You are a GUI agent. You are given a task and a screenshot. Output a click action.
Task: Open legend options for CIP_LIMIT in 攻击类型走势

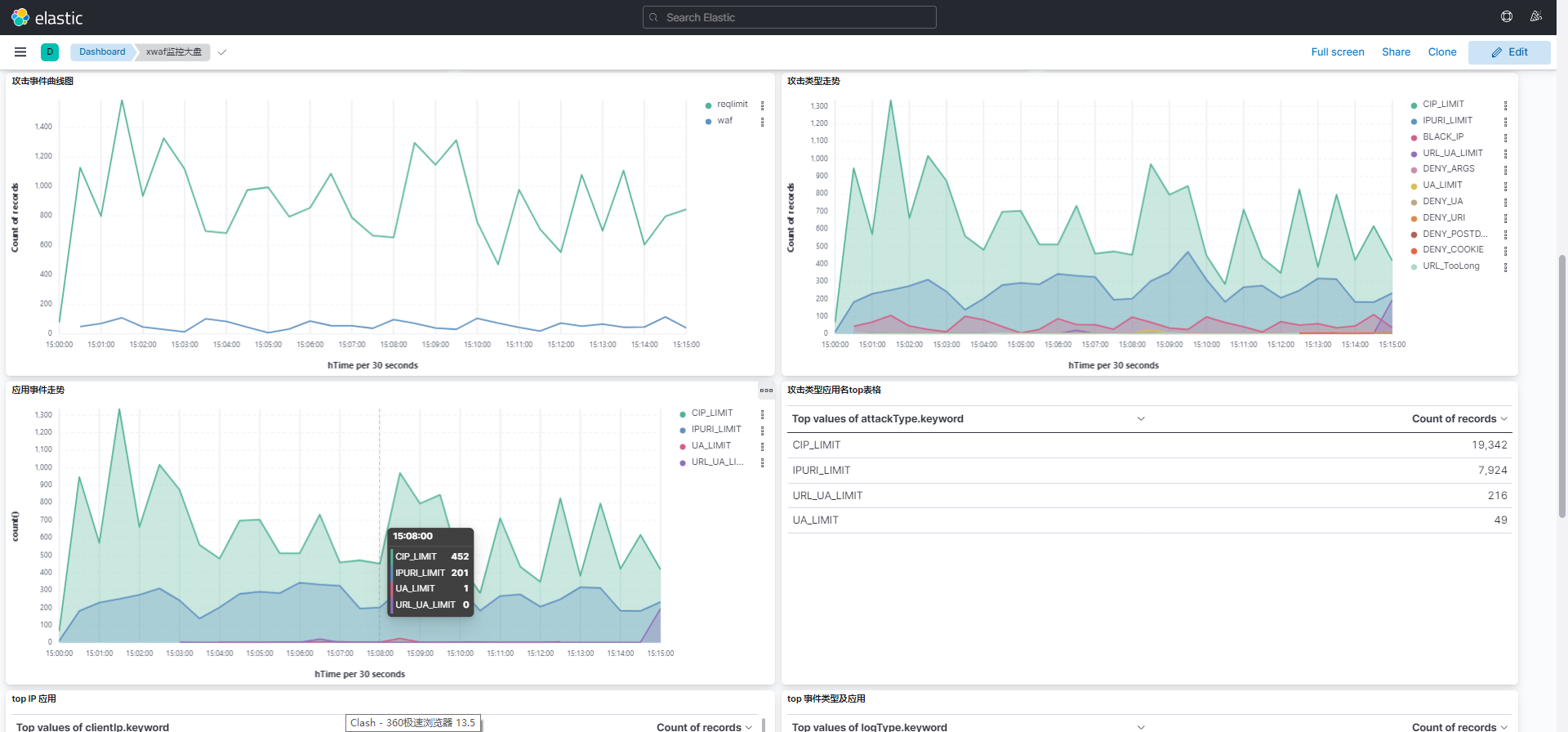(x=1505, y=105)
